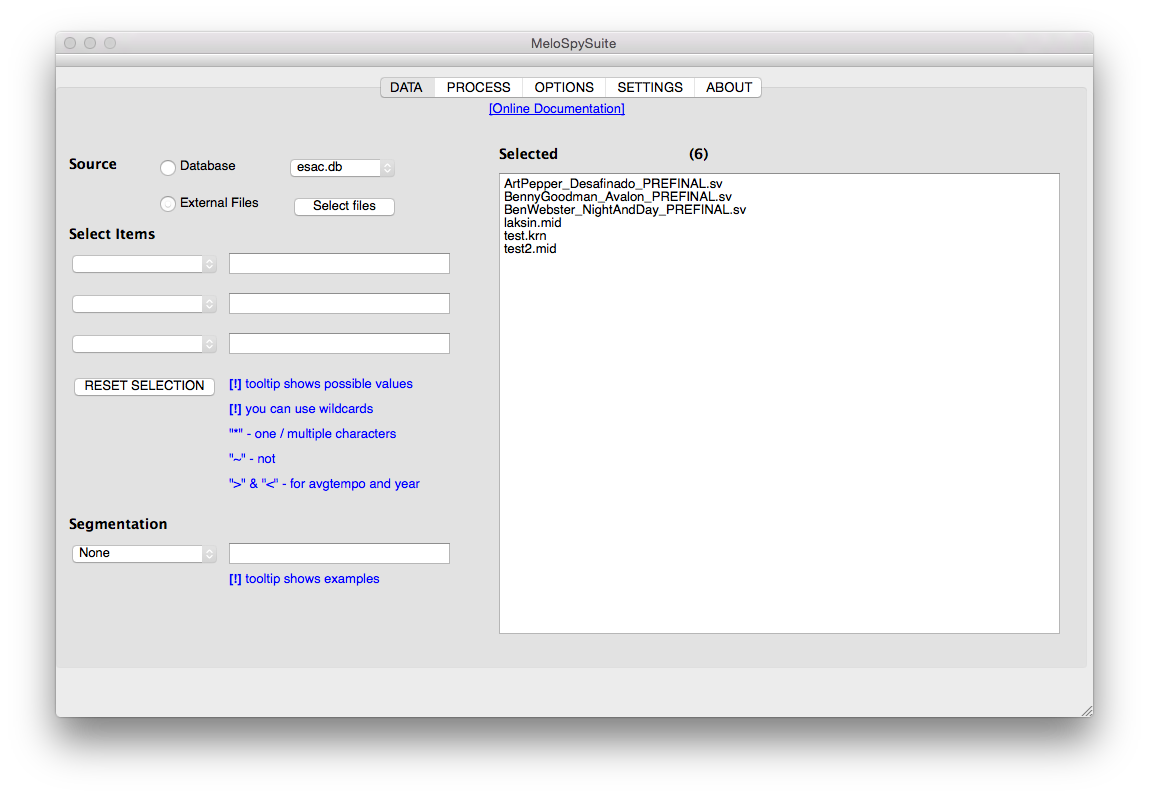Select BenWebster_NightAndDay_PREFINAL.sv in the list
The width and height of the screenshot is (1149, 797).
[625, 210]
